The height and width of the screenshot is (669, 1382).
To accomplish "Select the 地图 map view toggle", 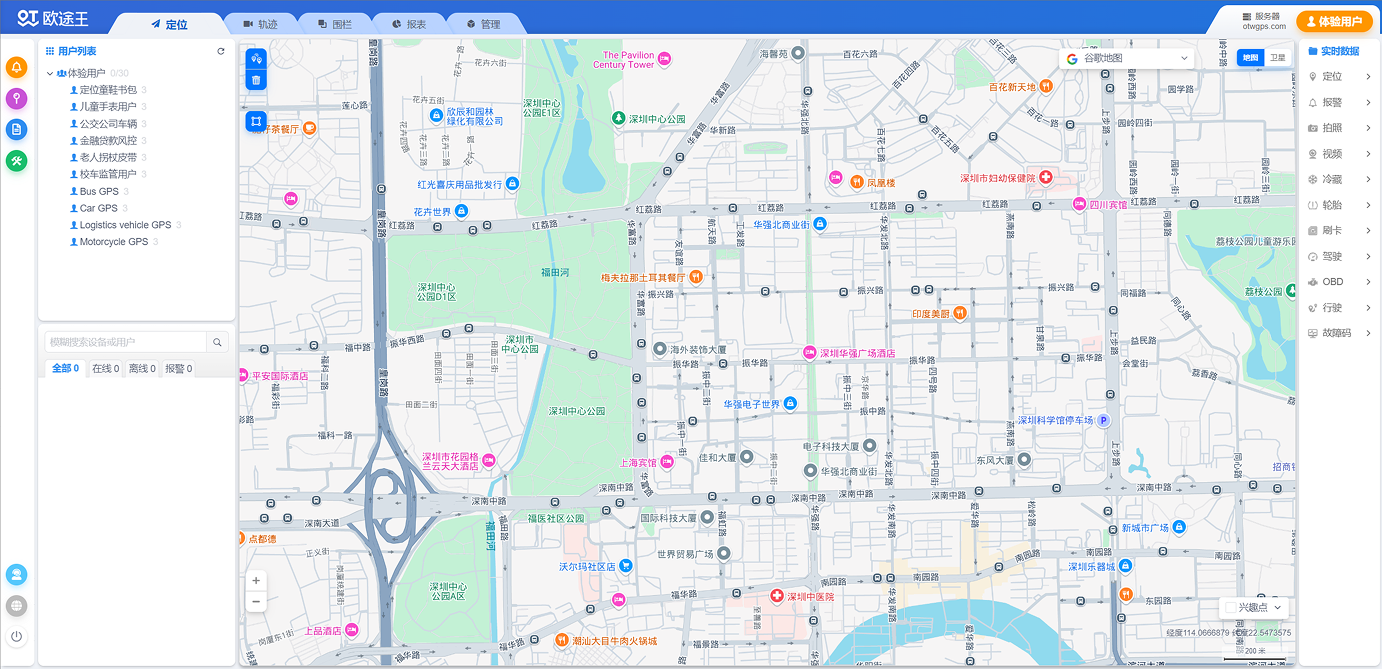I will click(1250, 58).
